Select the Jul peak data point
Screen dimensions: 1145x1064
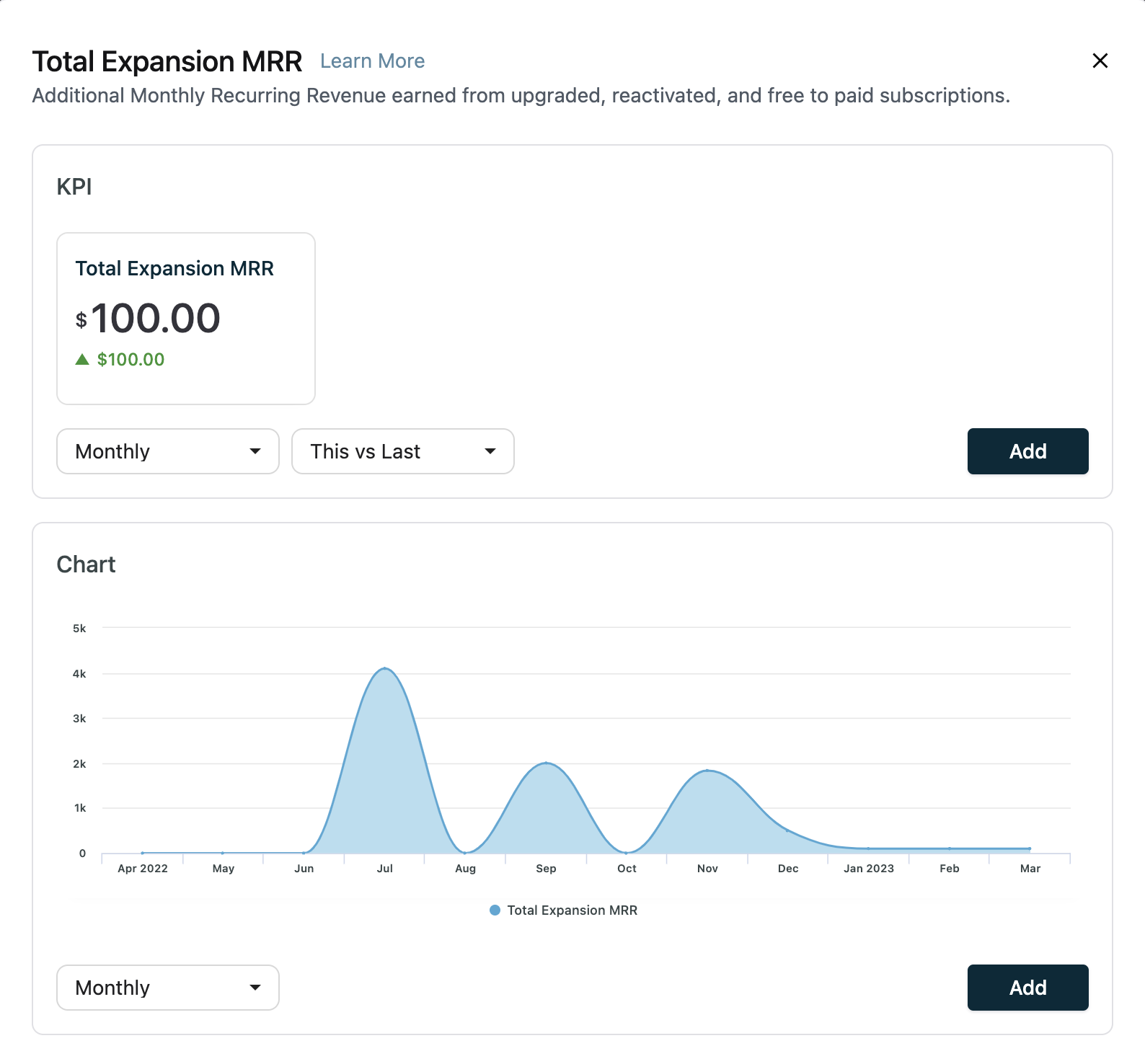(385, 668)
